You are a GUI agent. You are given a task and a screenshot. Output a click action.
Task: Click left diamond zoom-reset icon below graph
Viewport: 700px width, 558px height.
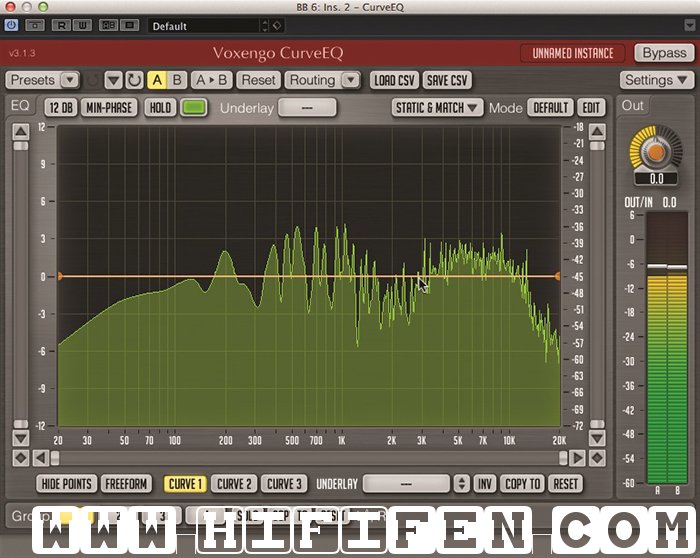[x=21, y=458]
